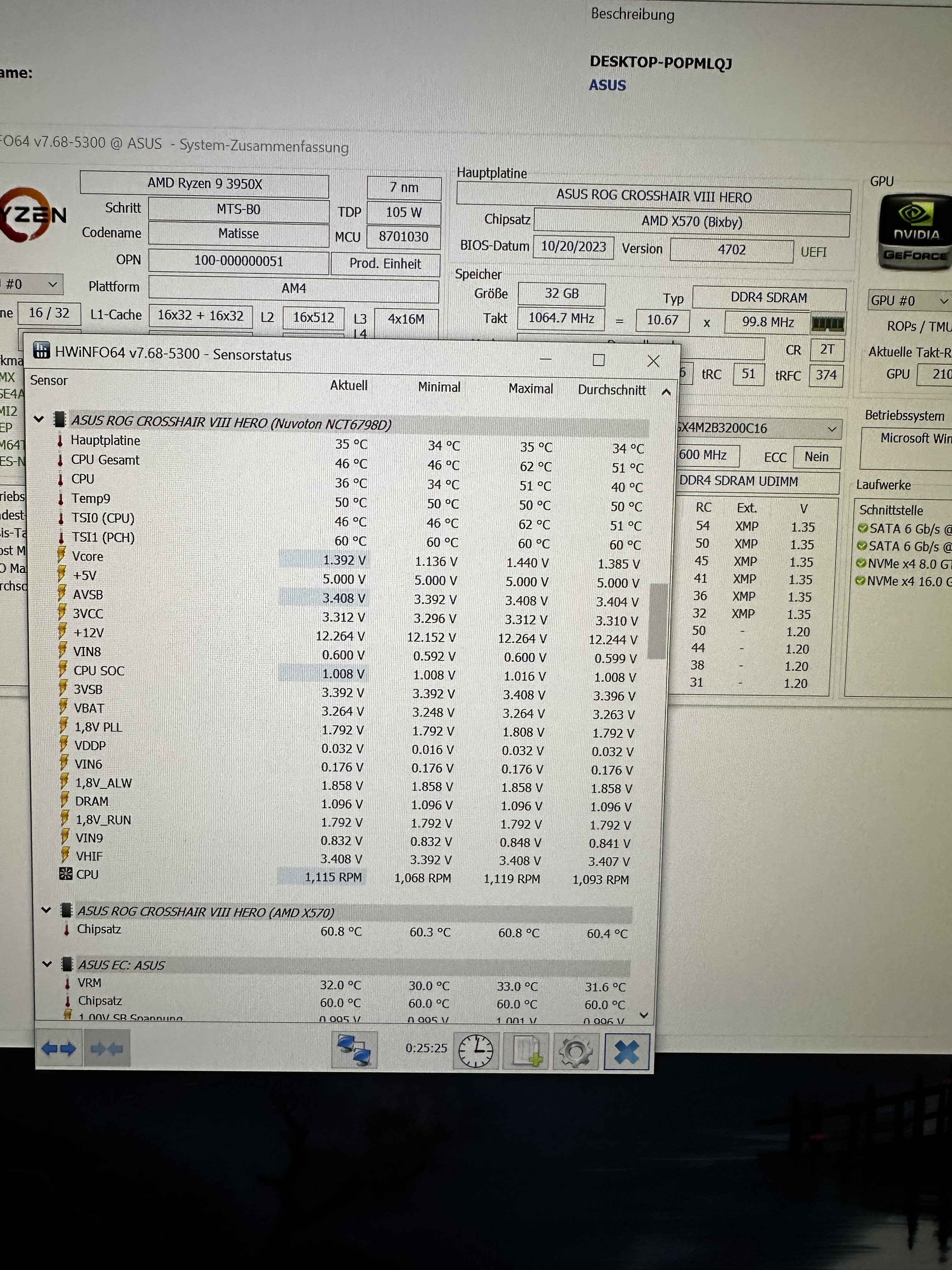Click the log file with plus icon
The height and width of the screenshot is (1270, 952).
(x=526, y=1051)
